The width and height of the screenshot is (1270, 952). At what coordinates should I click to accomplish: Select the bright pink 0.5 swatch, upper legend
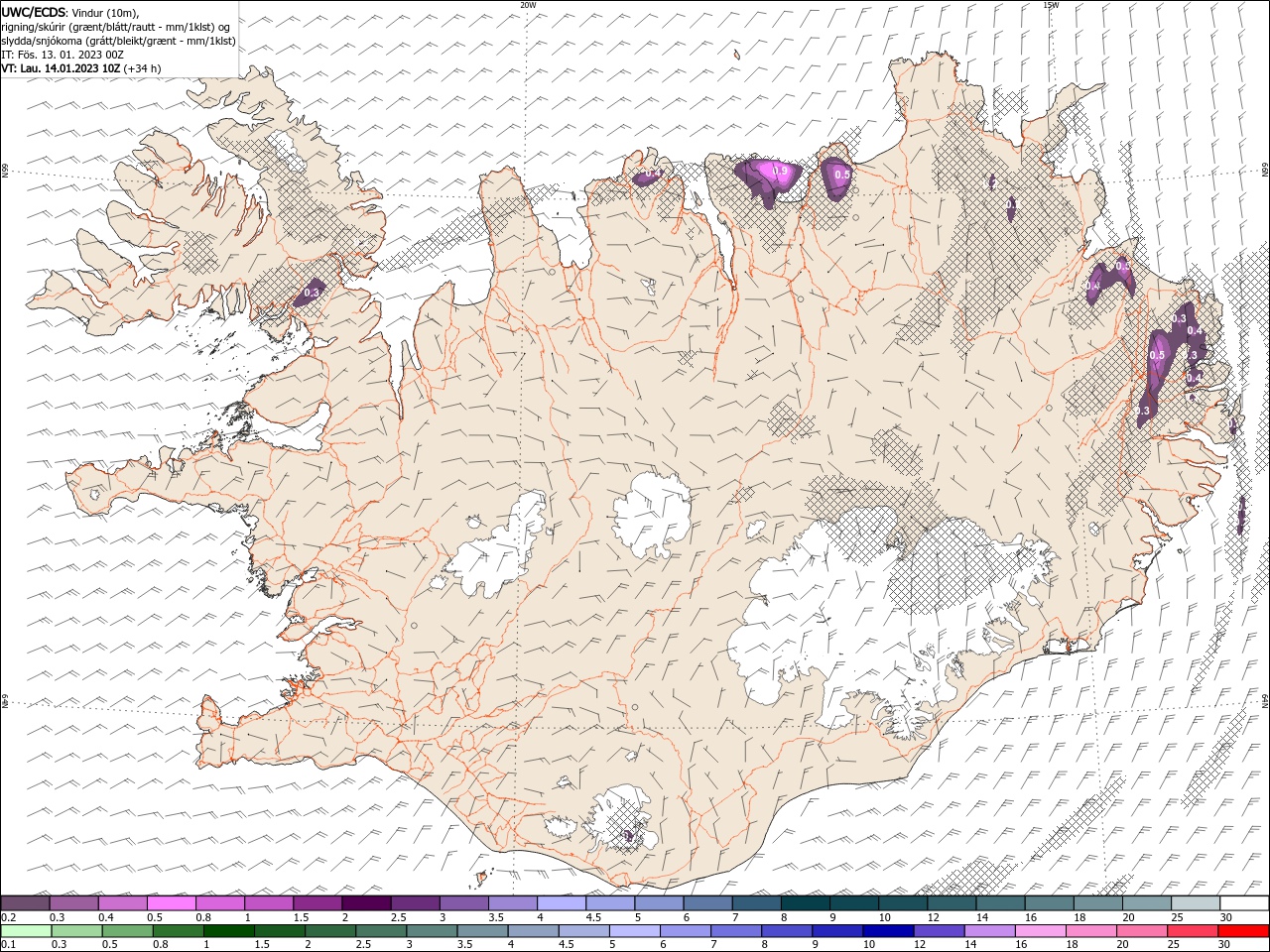point(171,903)
